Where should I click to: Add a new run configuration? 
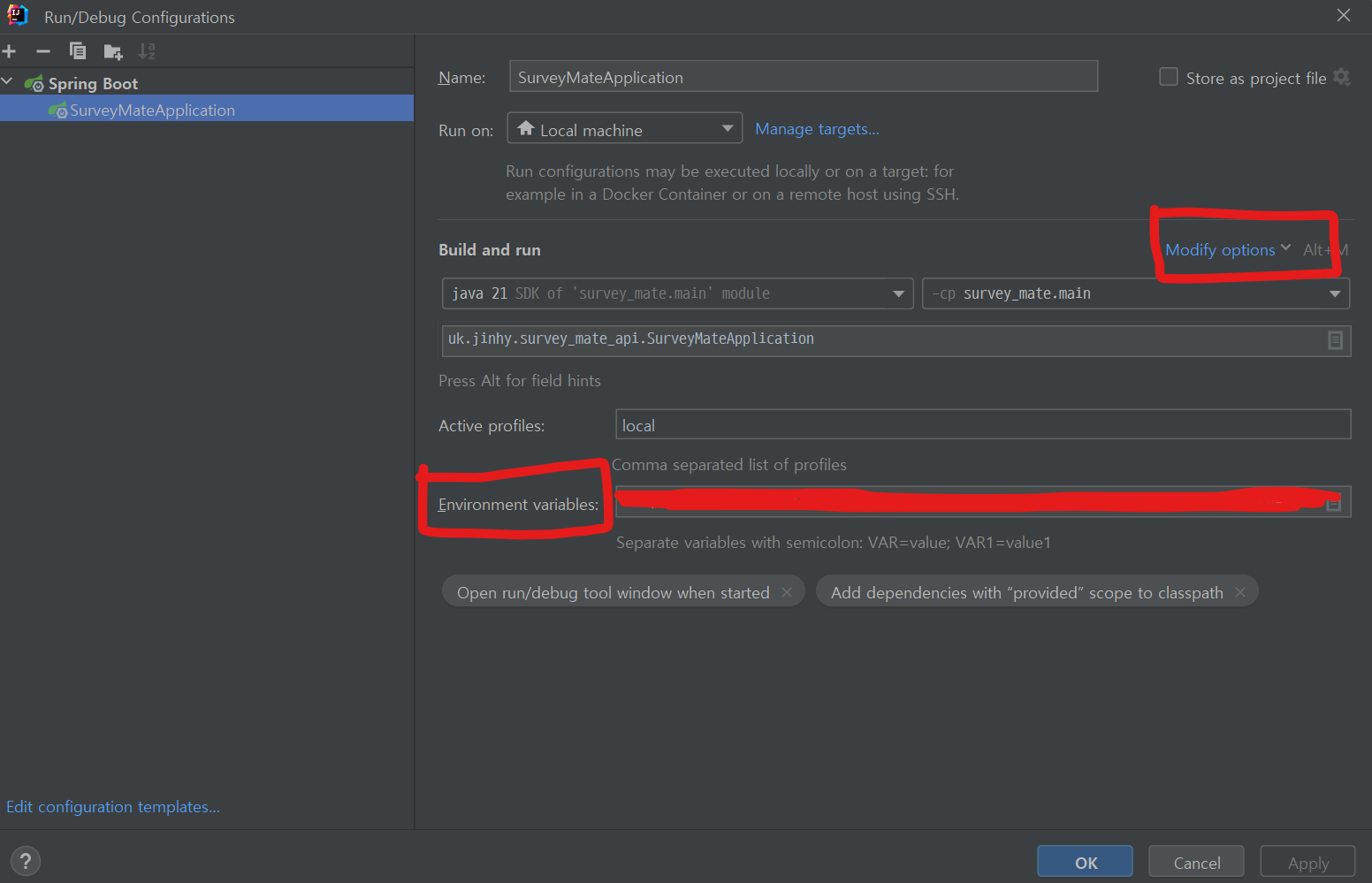[x=10, y=51]
